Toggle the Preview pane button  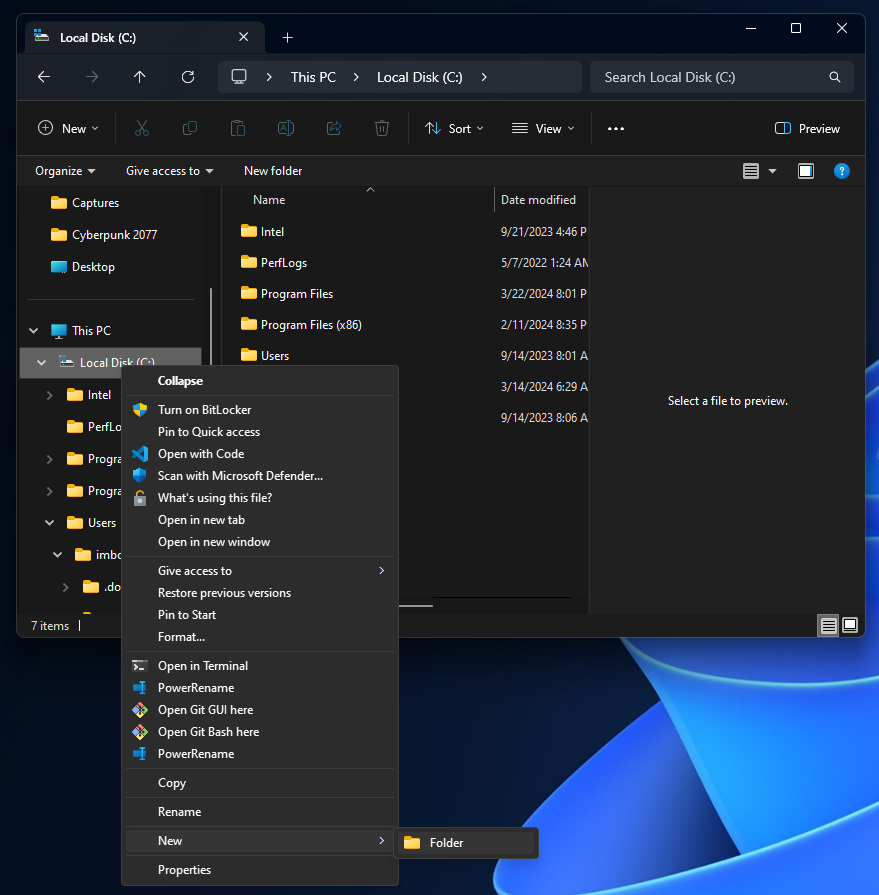coord(807,128)
